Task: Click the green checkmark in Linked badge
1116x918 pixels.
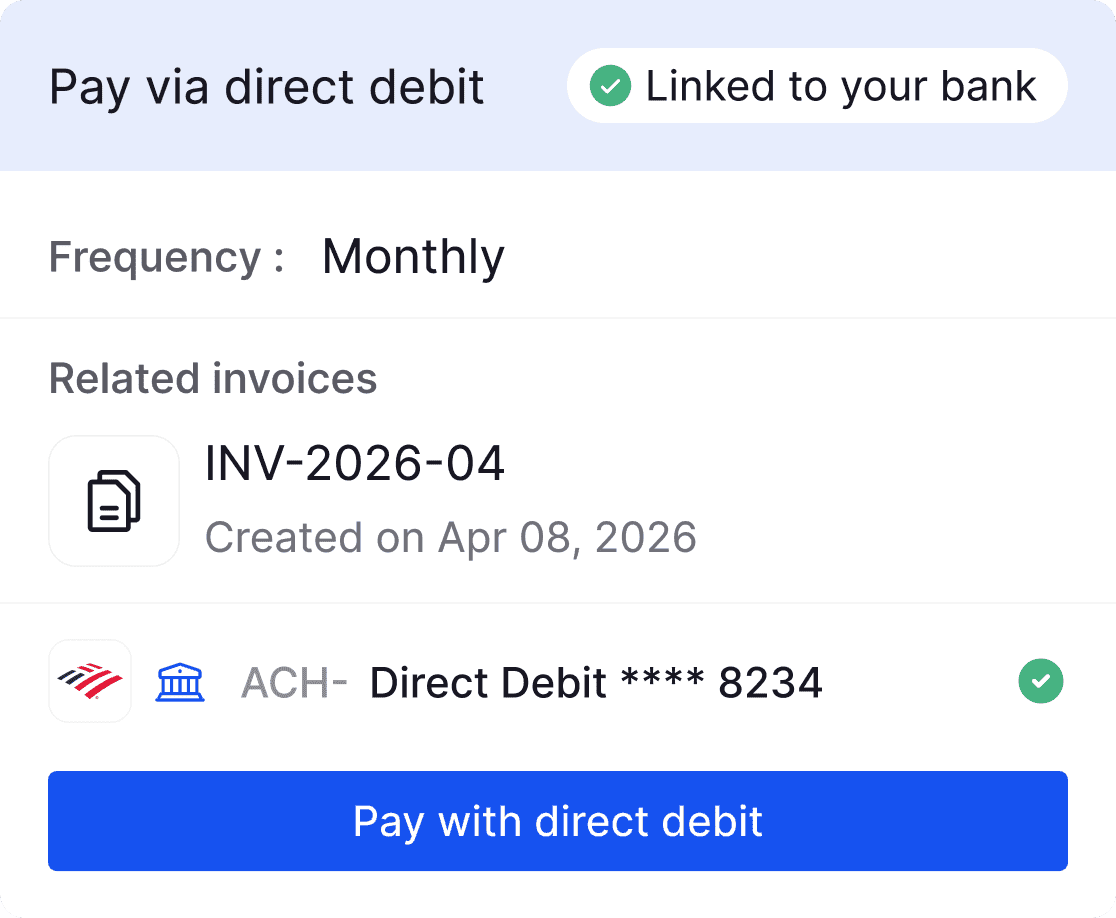Action: click(x=608, y=86)
